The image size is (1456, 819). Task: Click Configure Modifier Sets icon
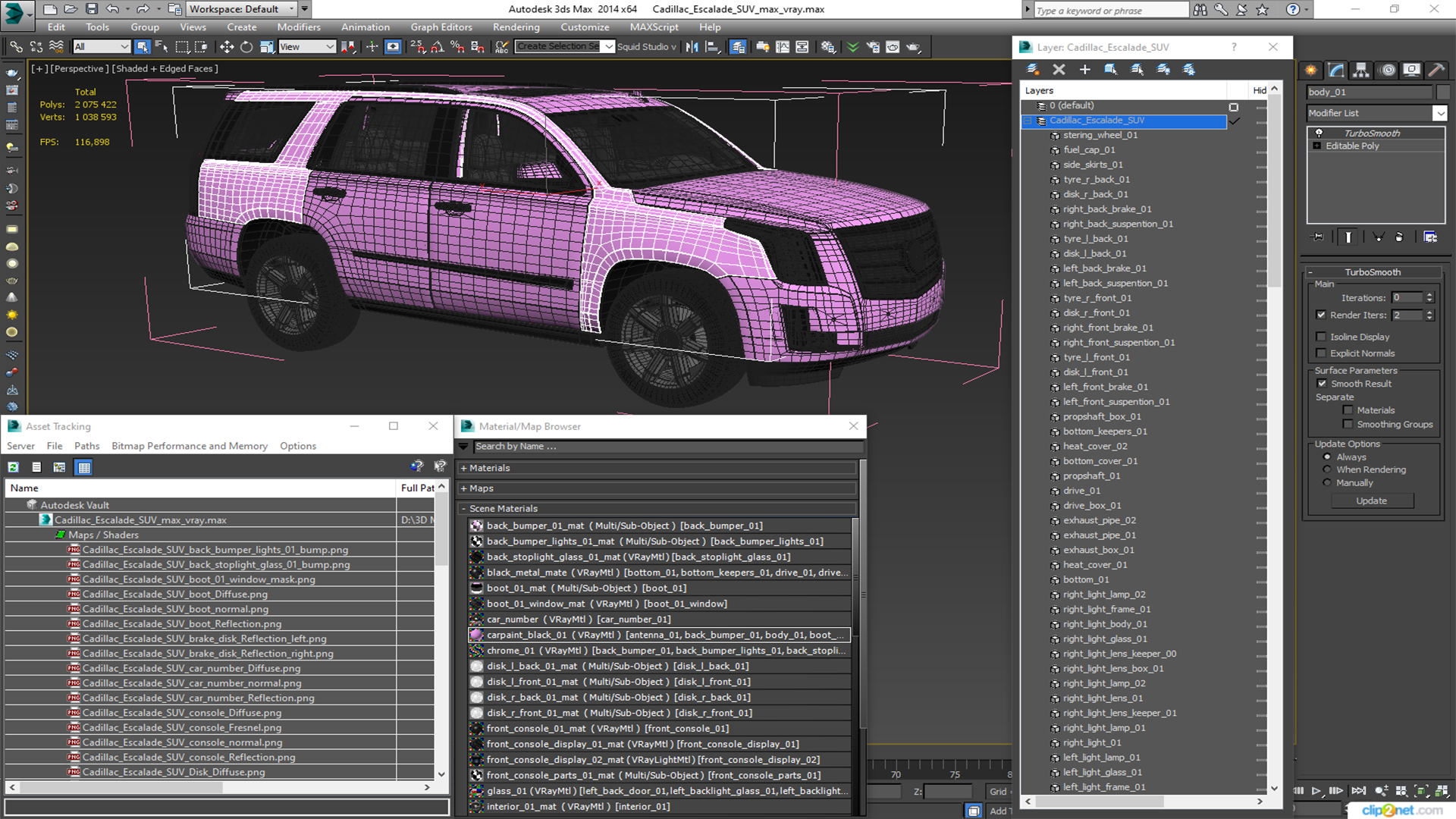tap(1430, 237)
